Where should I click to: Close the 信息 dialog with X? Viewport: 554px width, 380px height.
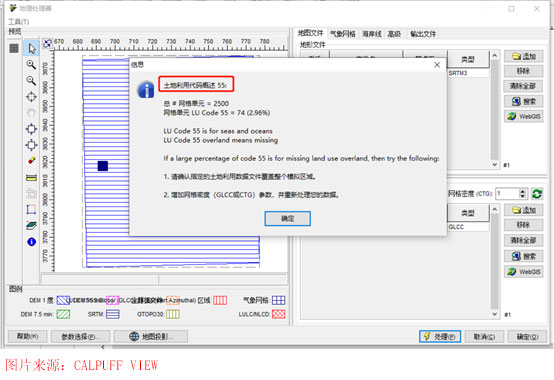(x=437, y=65)
